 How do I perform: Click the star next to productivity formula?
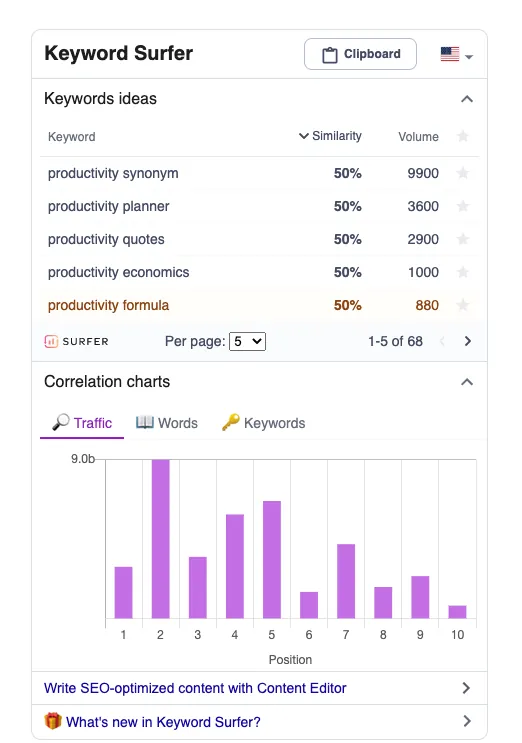tap(463, 305)
